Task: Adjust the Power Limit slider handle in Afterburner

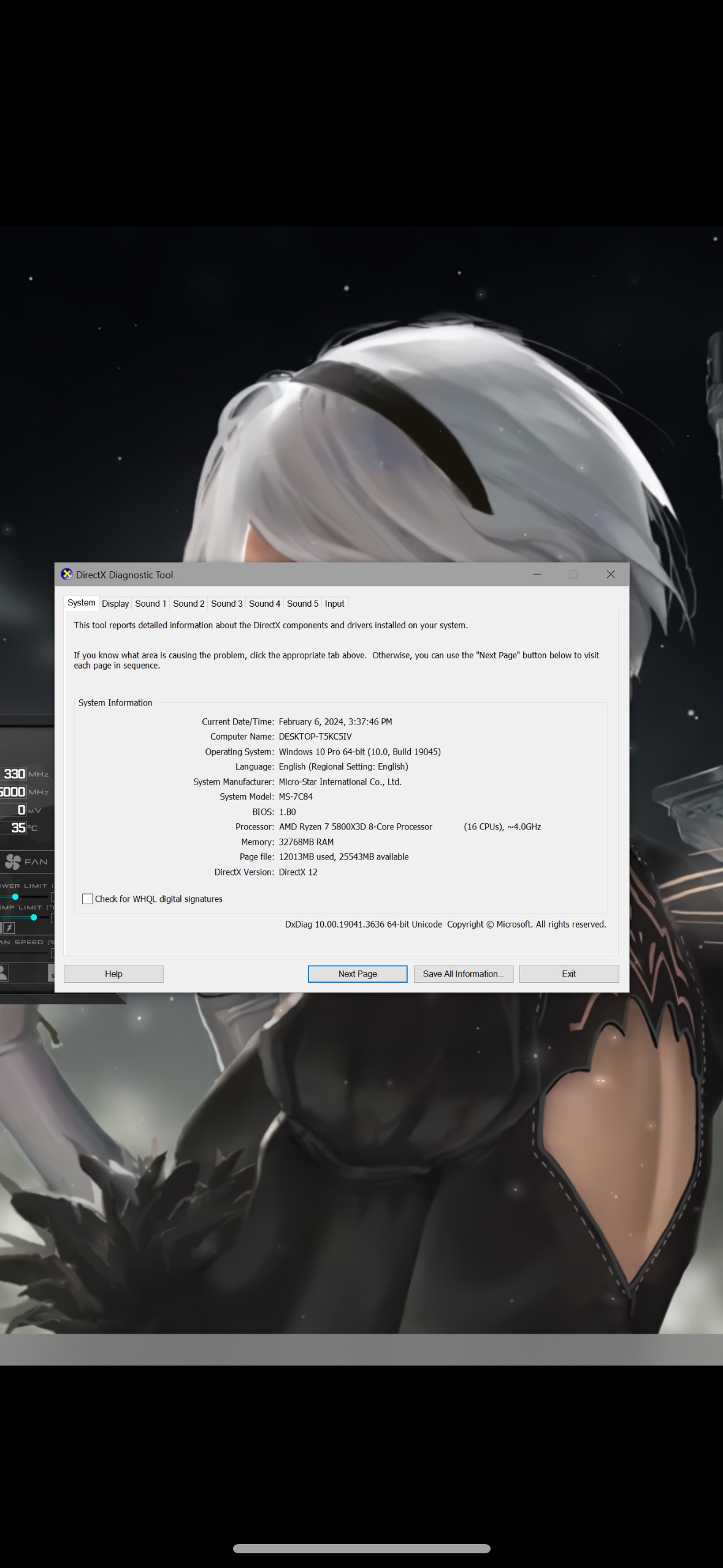Action: 15,897
